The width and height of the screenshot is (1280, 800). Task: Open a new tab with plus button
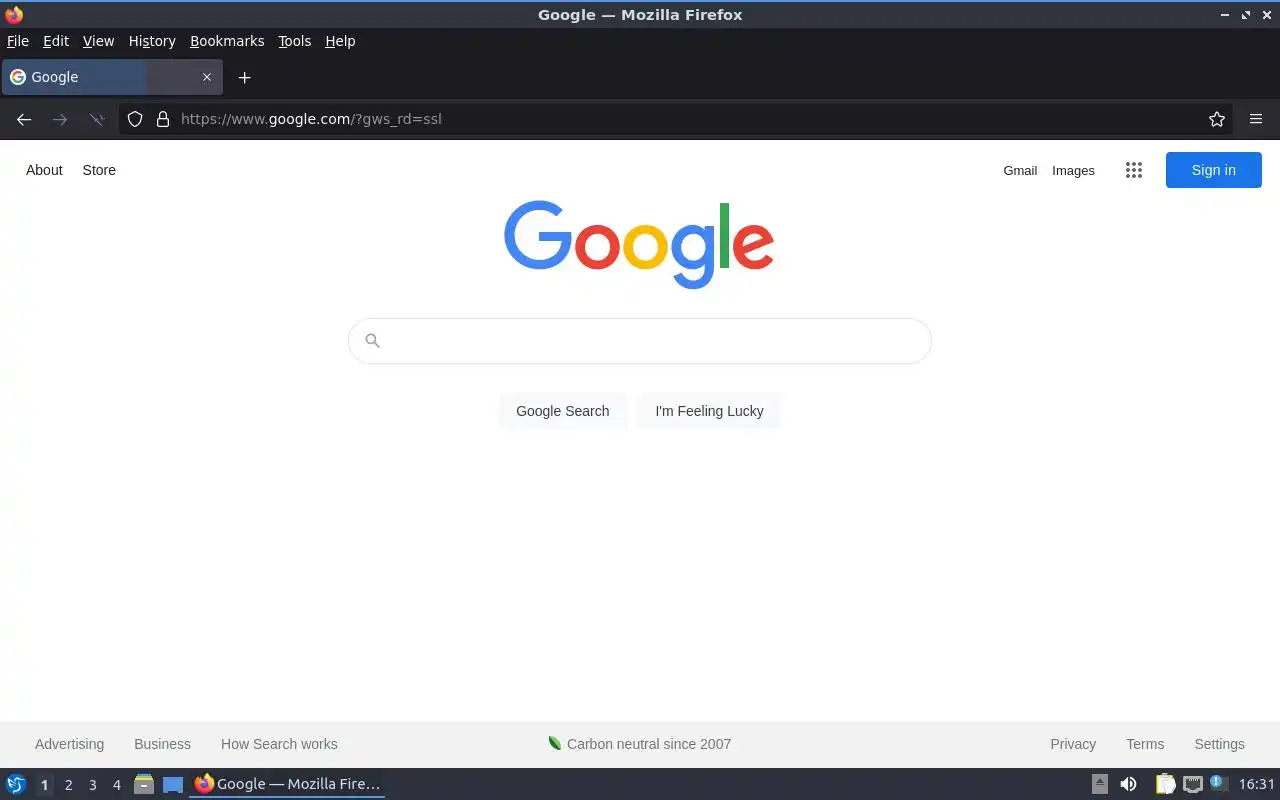click(x=244, y=77)
